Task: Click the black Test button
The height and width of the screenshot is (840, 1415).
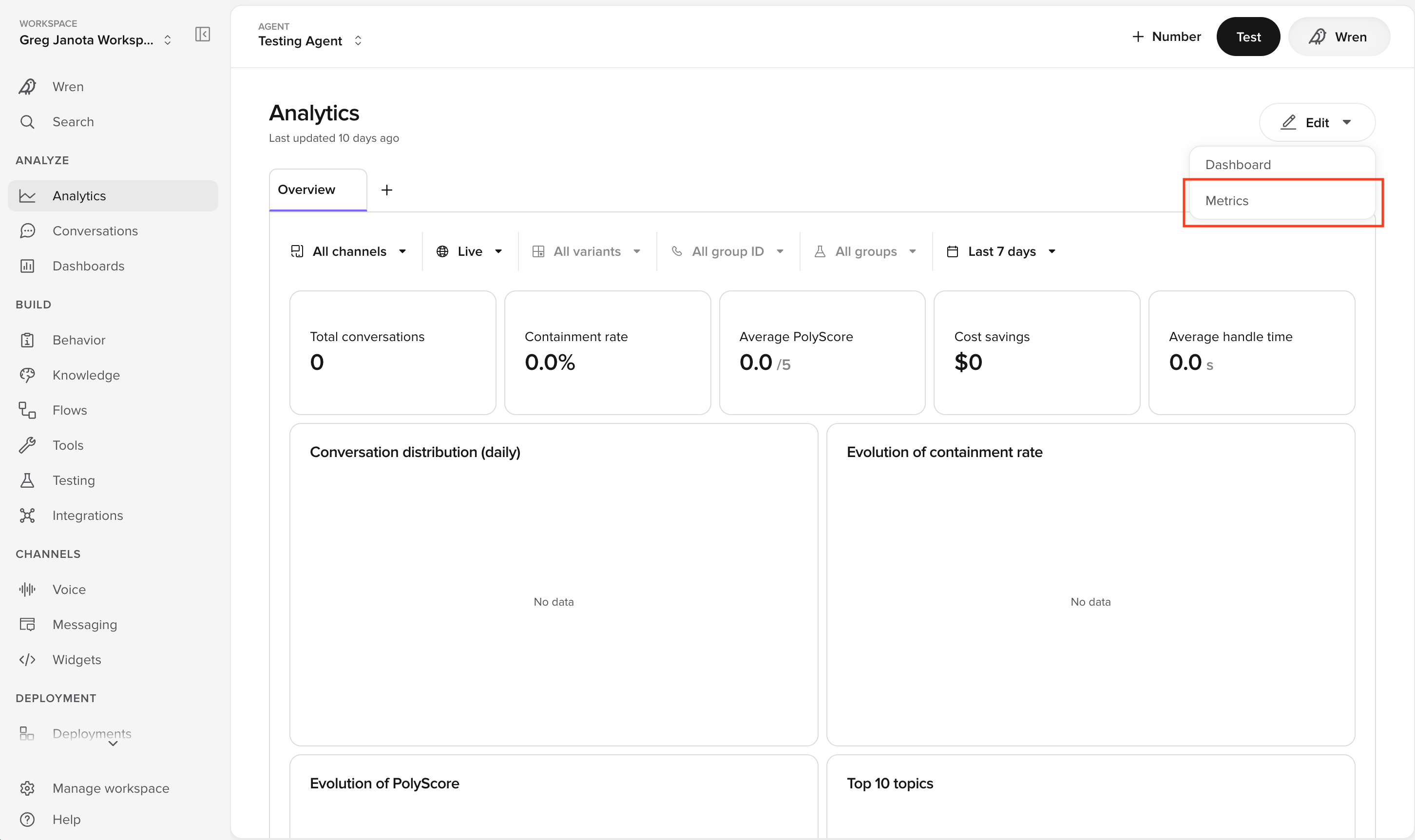Action: (1248, 37)
